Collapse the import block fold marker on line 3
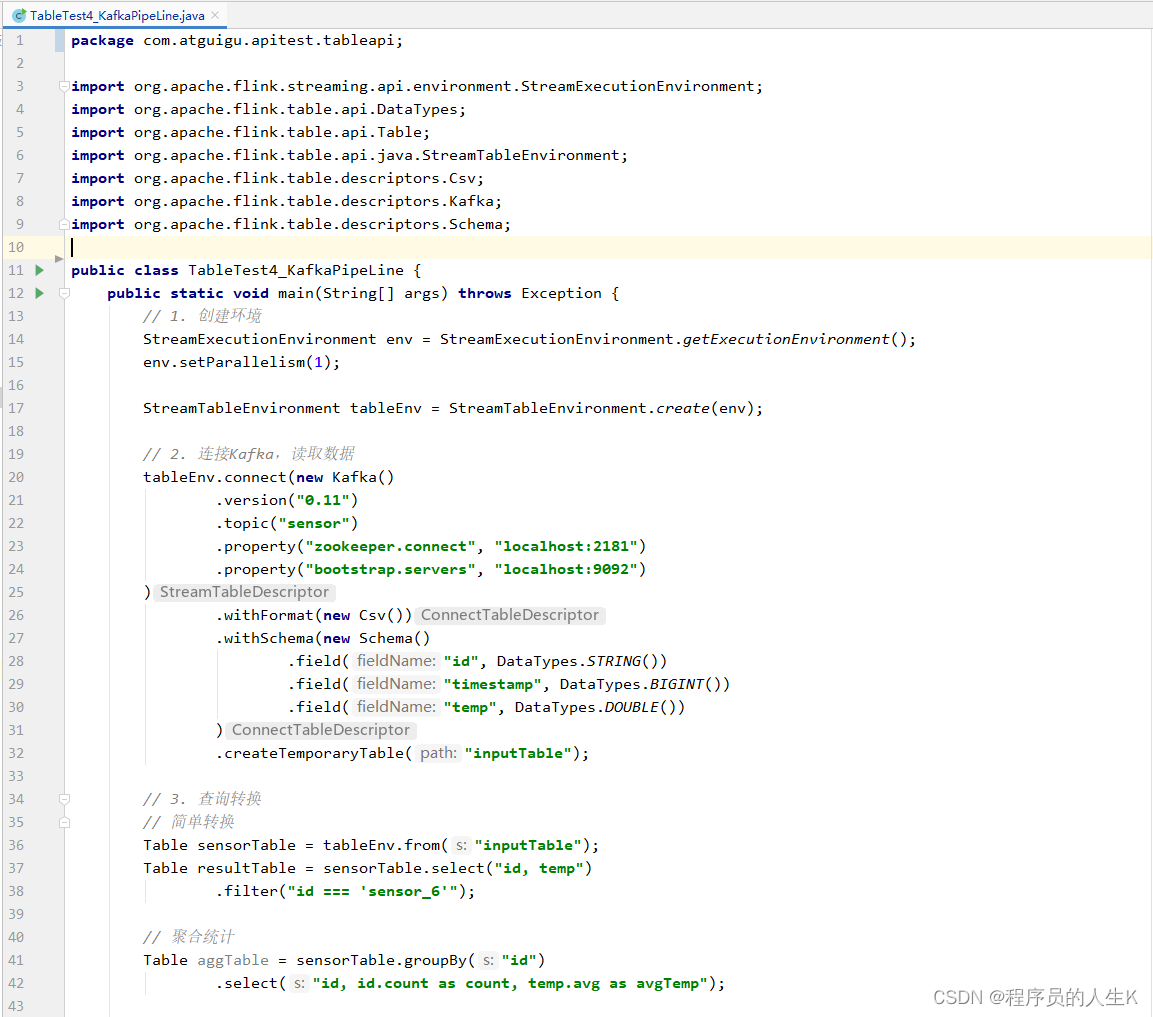1153x1017 pixels. pos(64,86)
